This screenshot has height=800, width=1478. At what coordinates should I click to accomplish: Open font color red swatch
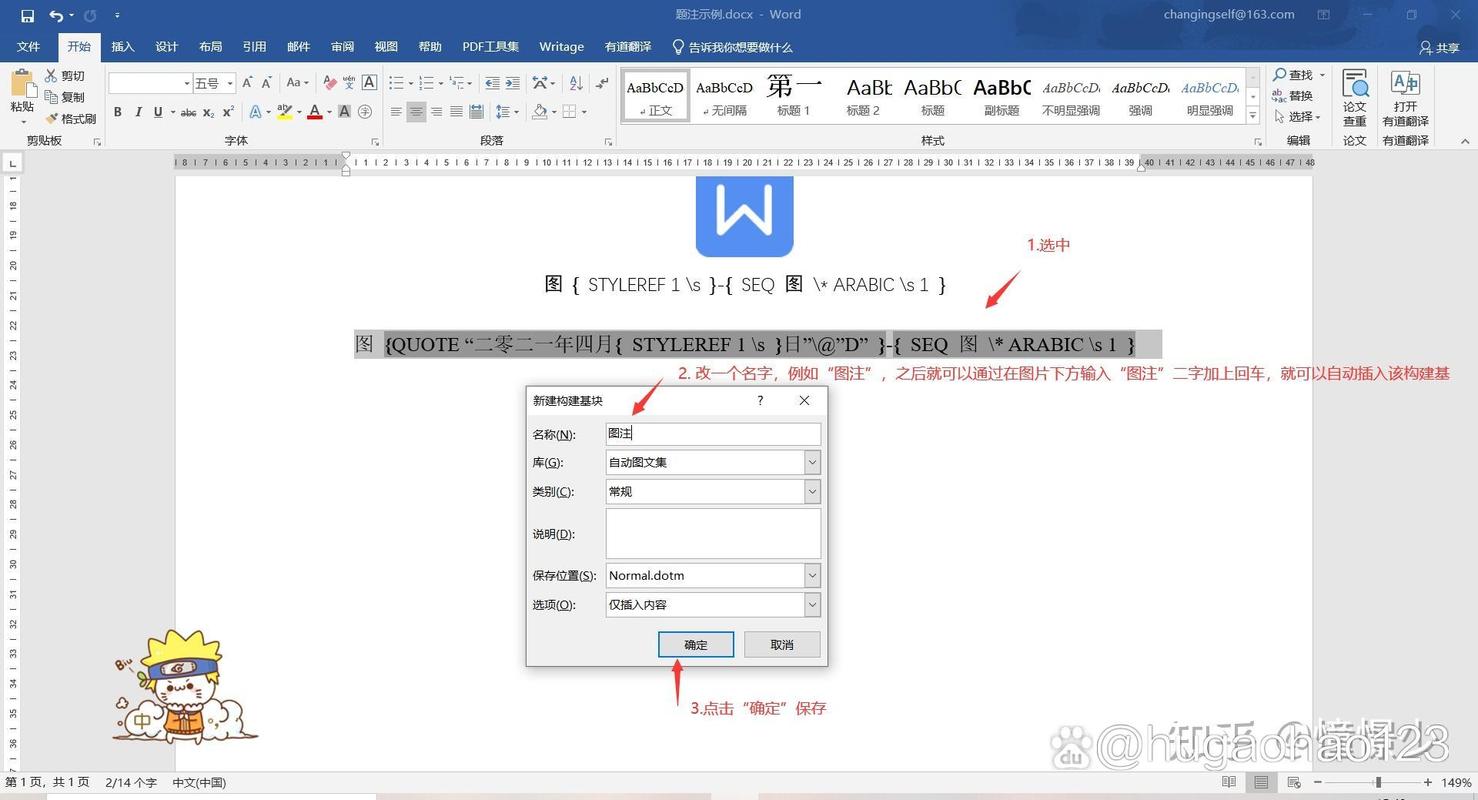point(315,112)
